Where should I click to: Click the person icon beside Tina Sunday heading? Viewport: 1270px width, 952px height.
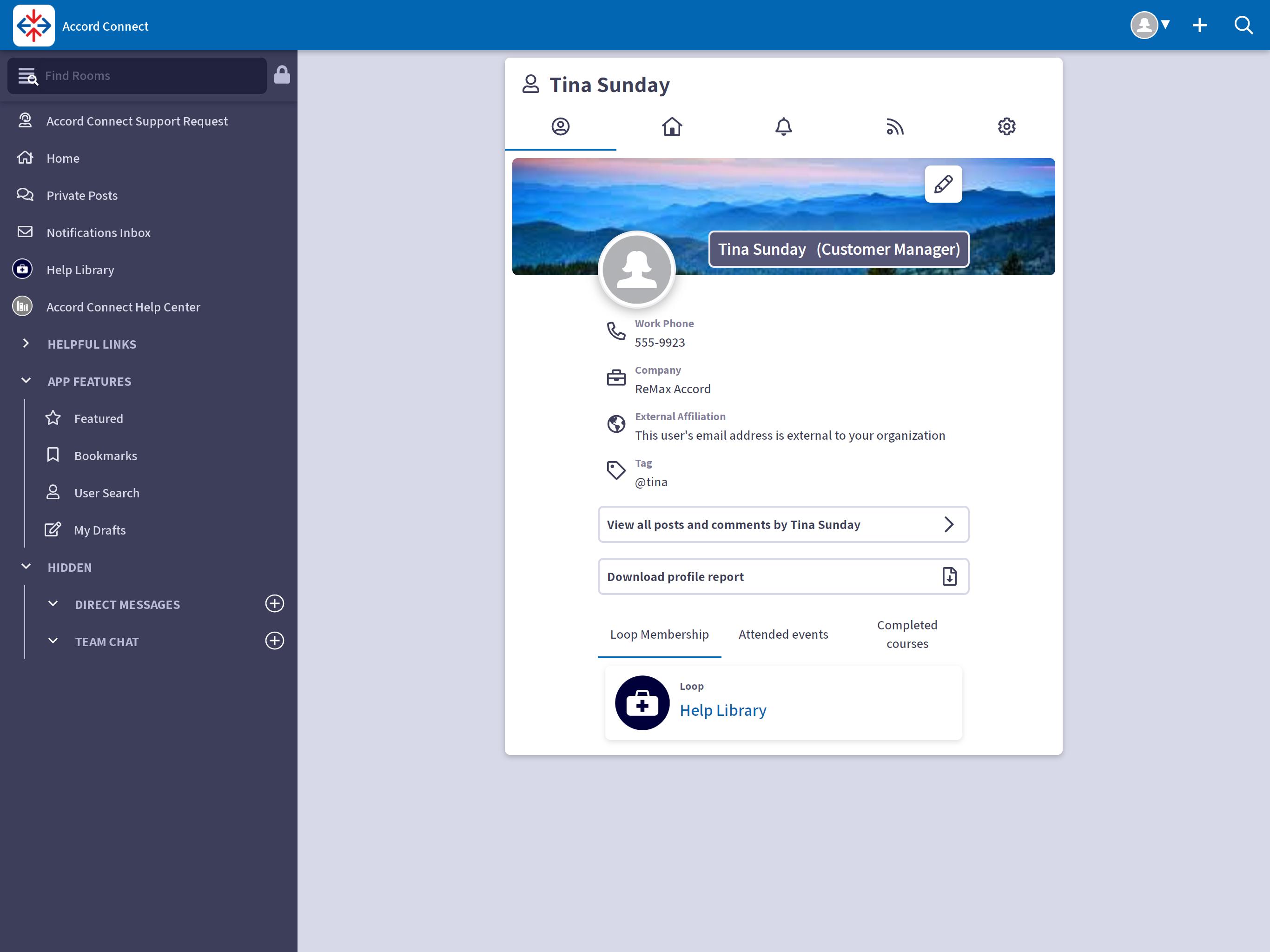530,85
